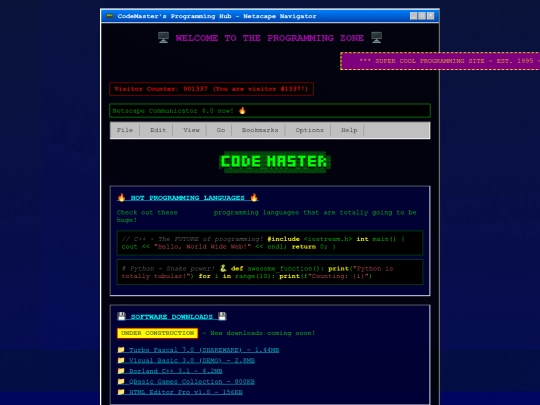Click computer icon right of Welcome heading
Screen dimensions: 540x405
click(376, 37)
